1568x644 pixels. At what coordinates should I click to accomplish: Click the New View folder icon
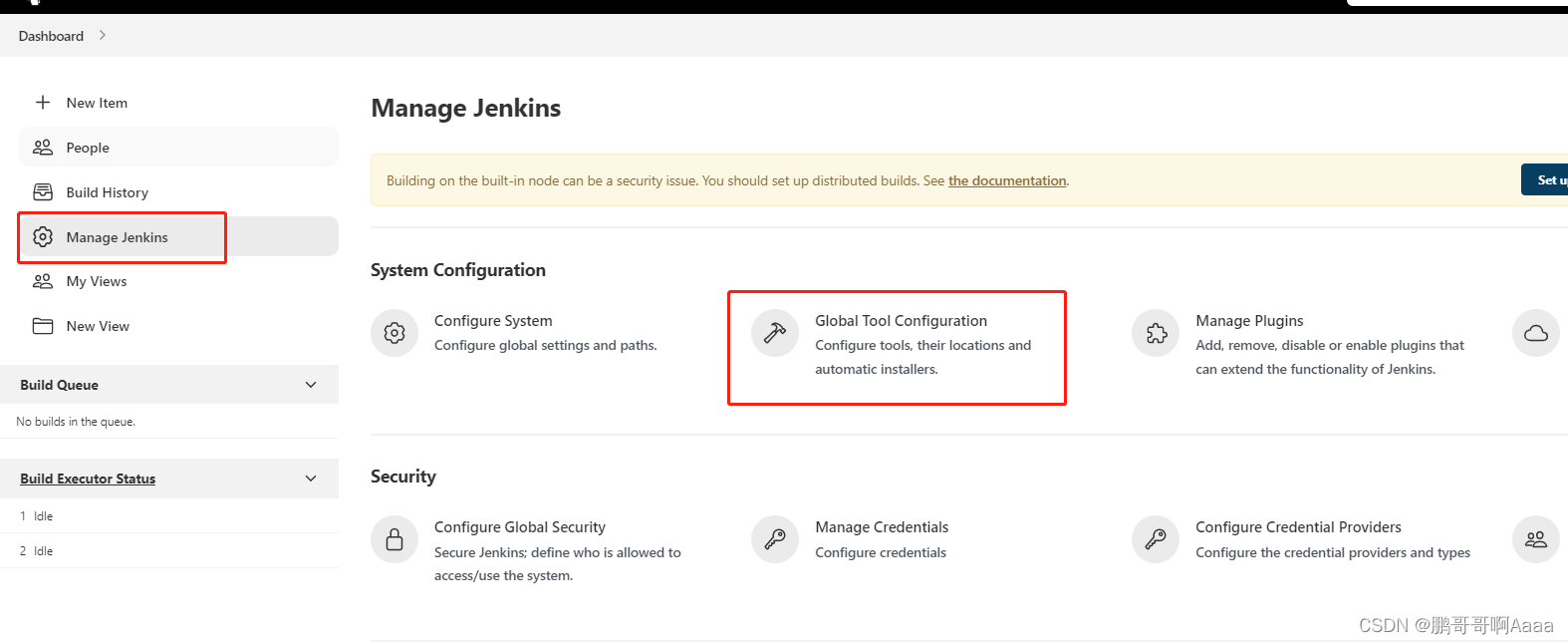tap(43, 326)
